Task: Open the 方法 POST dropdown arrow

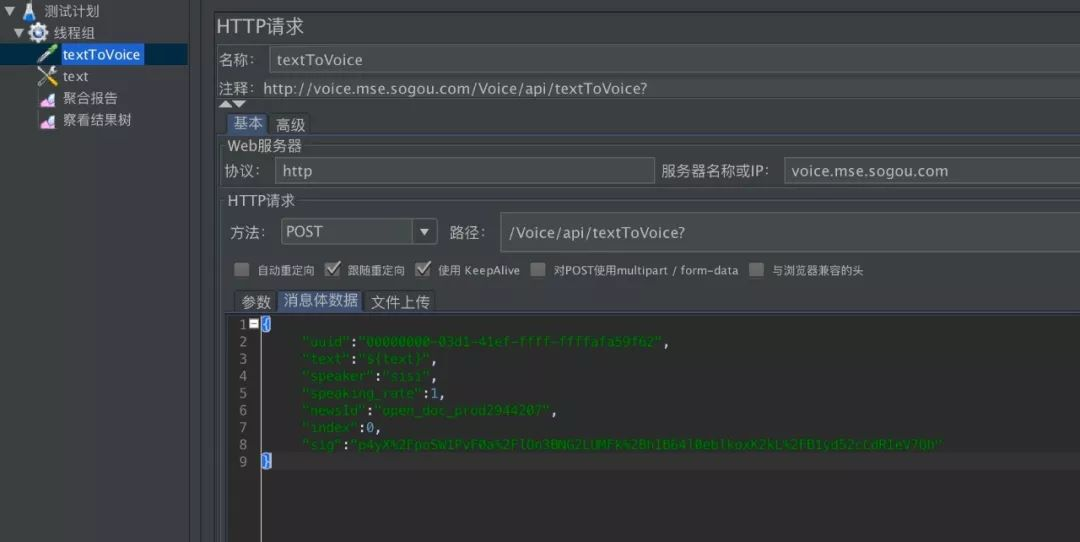Action: click(x=424, y=232)
